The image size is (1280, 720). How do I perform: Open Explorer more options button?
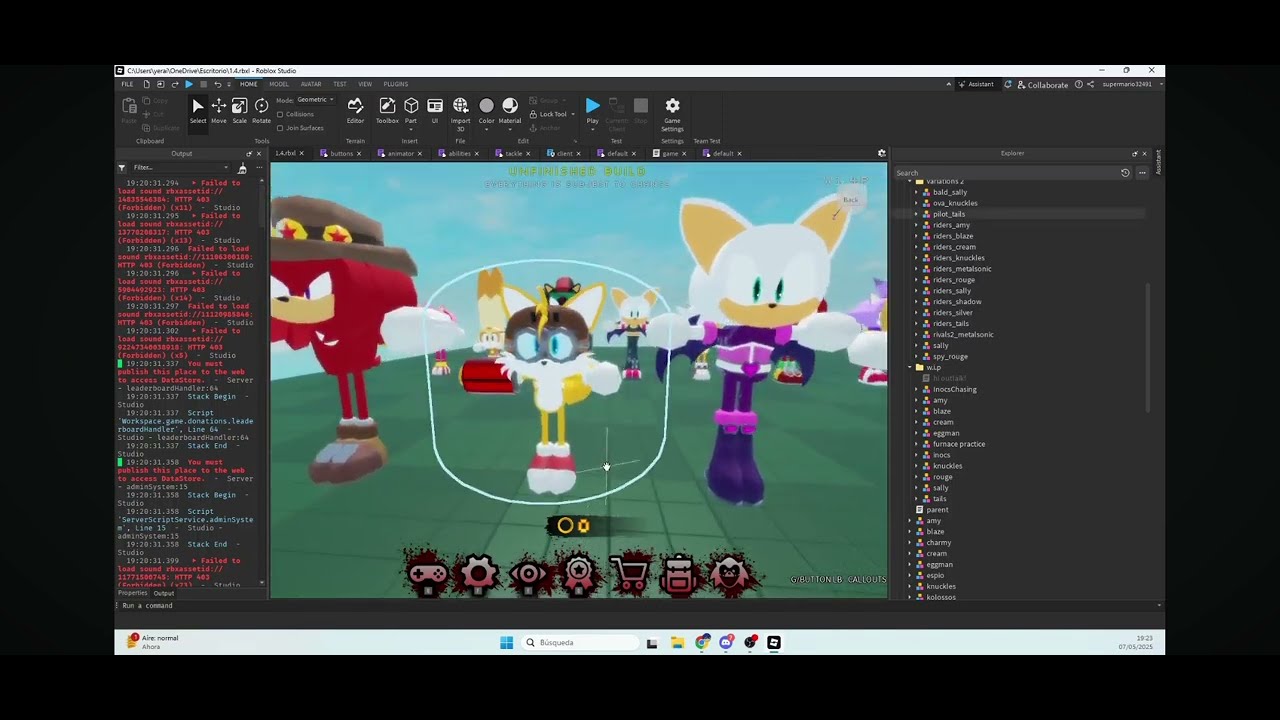tap(1142, 173)
